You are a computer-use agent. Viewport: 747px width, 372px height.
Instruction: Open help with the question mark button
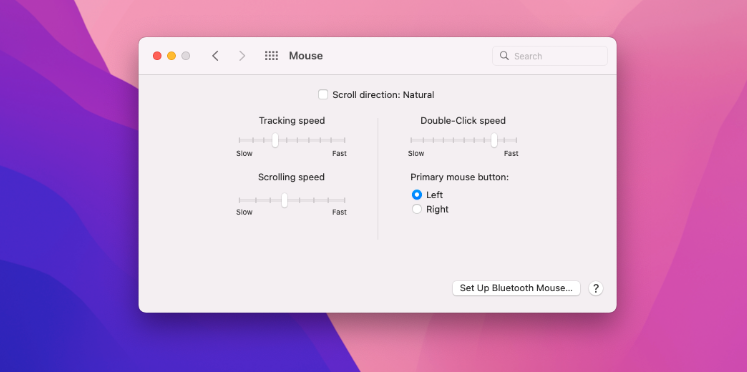pyautogui.click(x=596, y=288)
